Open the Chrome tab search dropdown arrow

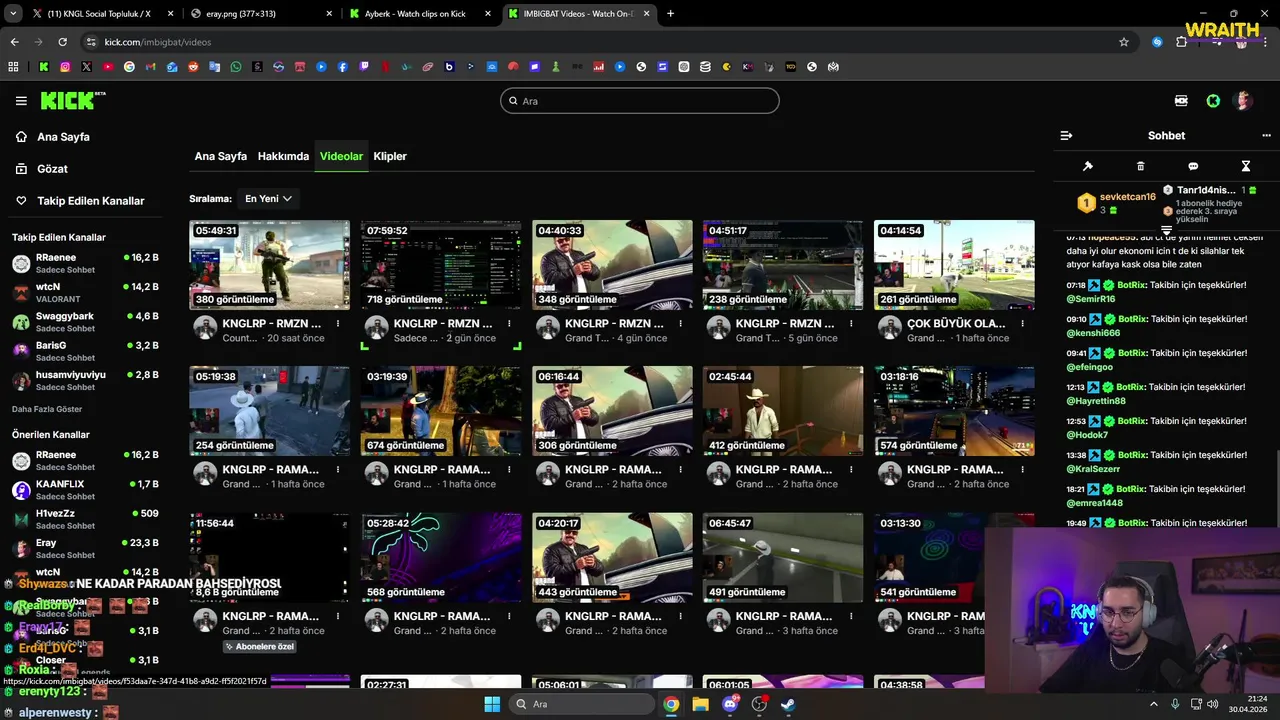coord(13,14)
